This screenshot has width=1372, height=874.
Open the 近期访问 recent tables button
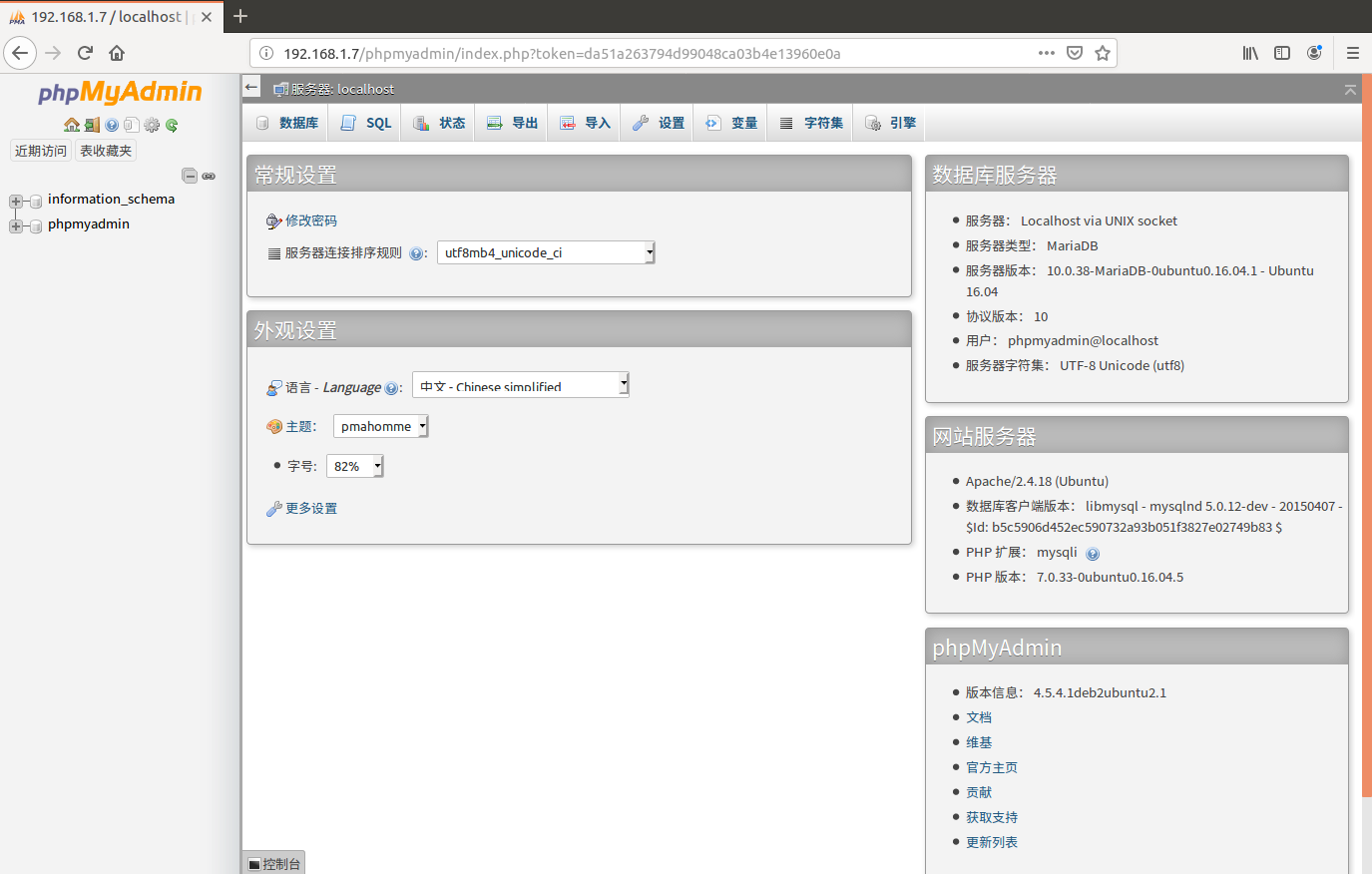[x=41, y=151]
